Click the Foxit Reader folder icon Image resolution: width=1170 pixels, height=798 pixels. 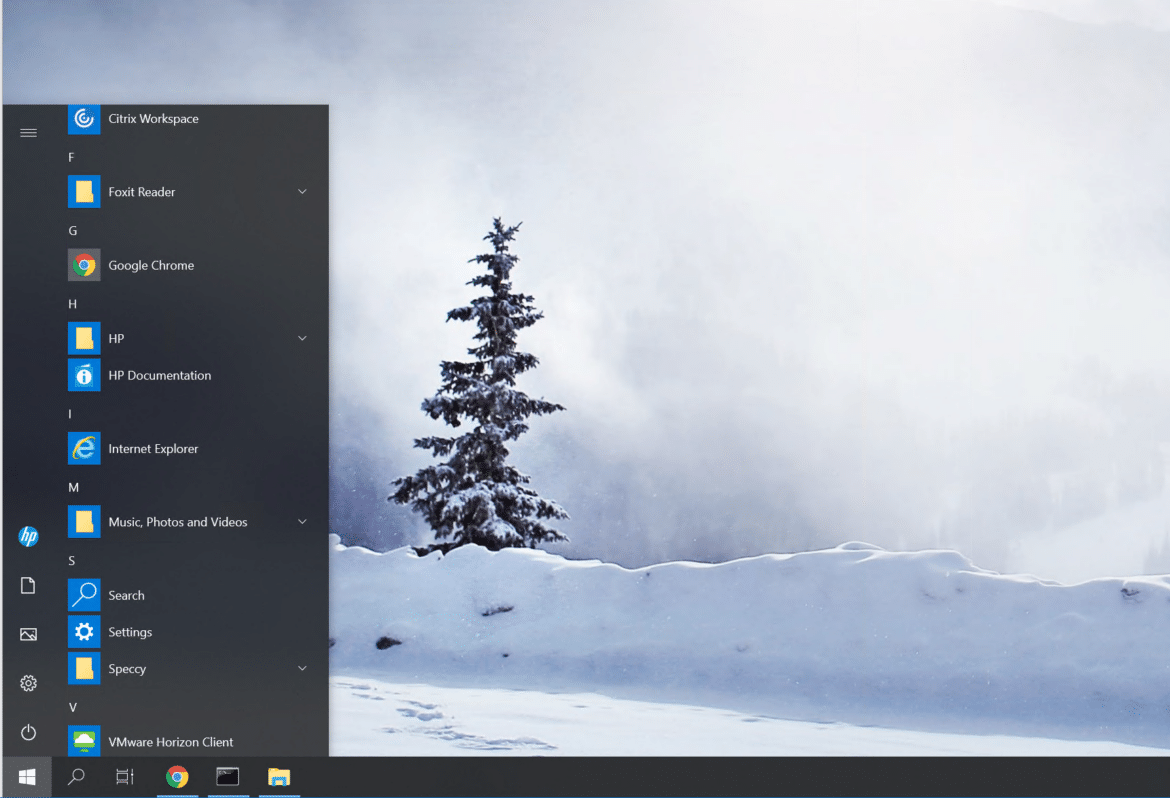84,192
